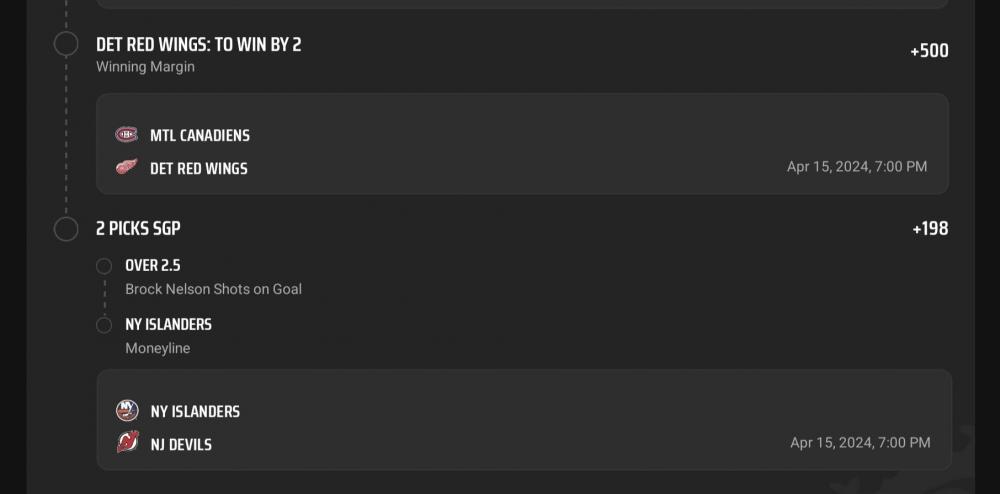1000x494 pixels.
Task: Select the Over 2.5 leg text
Action: (x=153, y=266)
